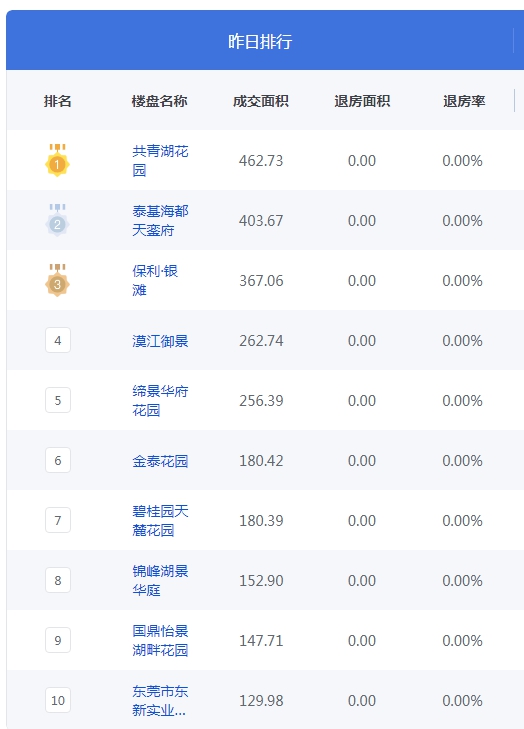Open the 碧桂园天麓花园 property link

point(160,520)
